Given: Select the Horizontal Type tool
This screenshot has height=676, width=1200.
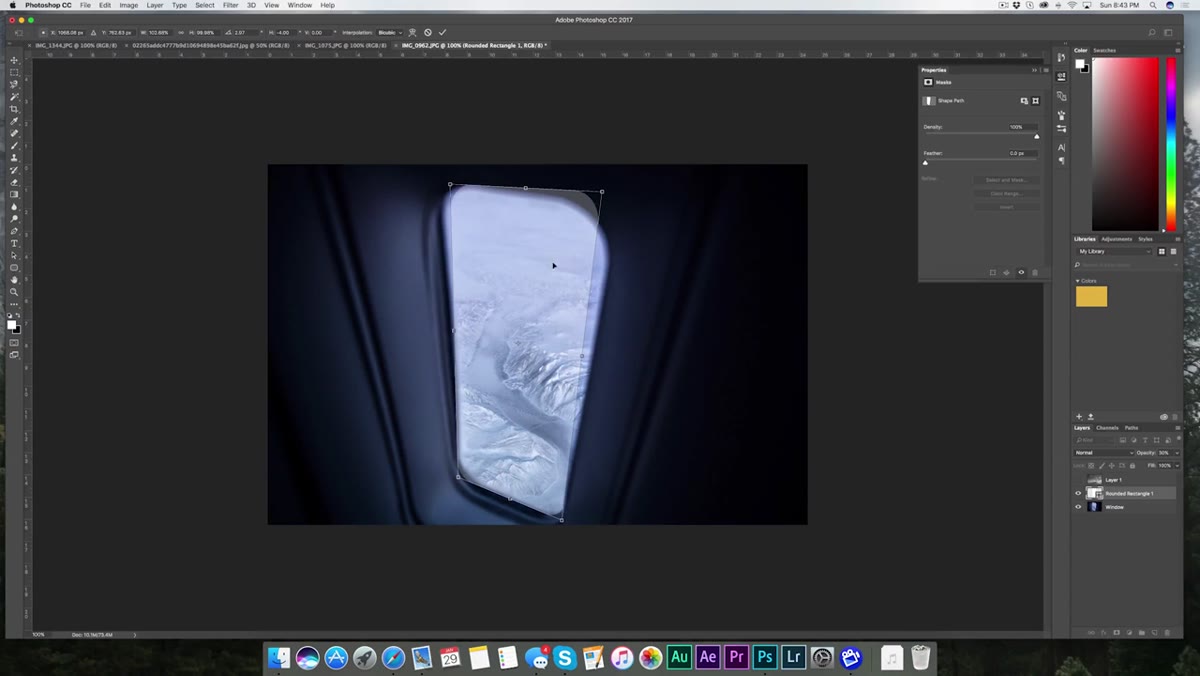Looking at the screenshot, I should [14, 243].
